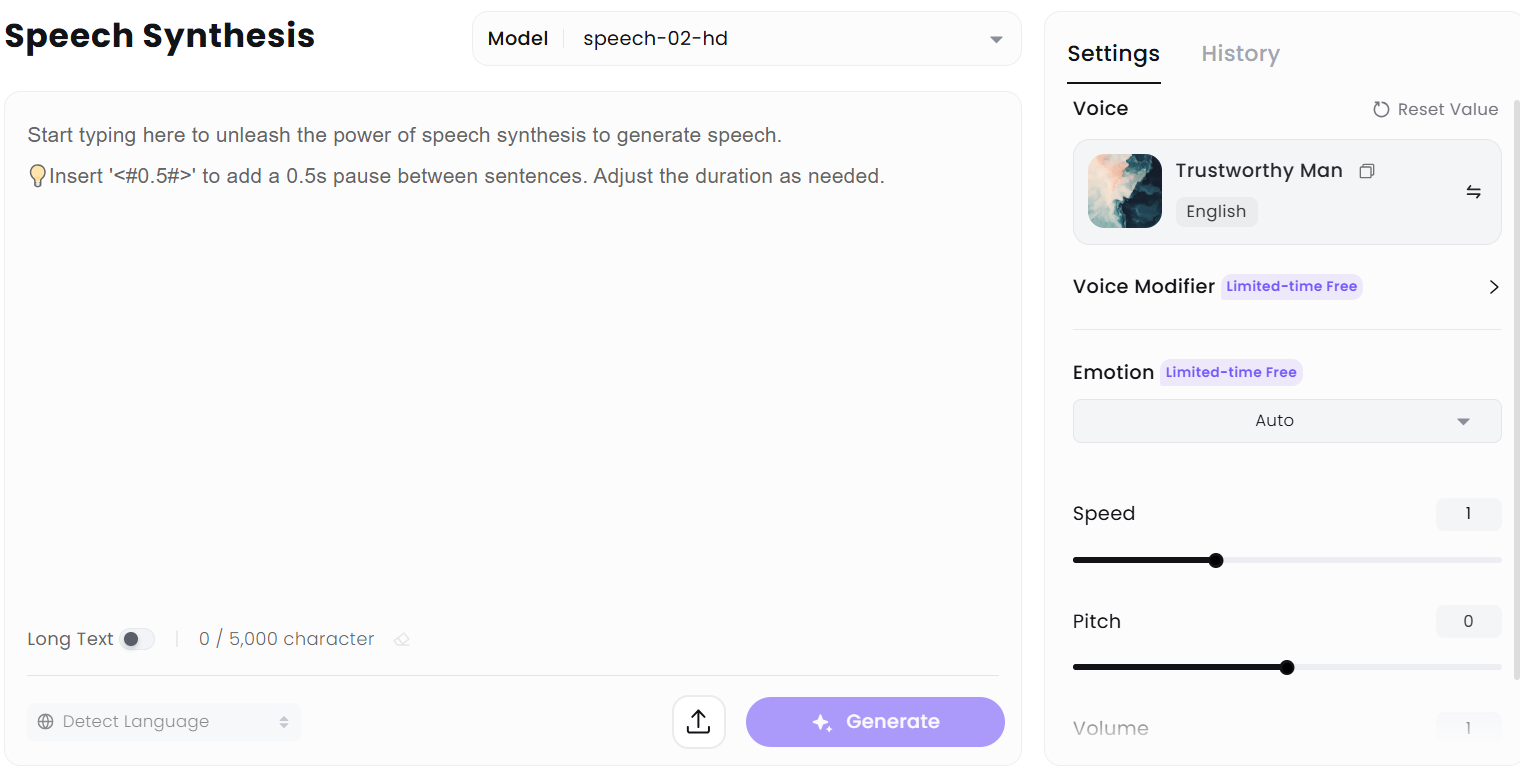
Task: Click the eraser clear-text icon
Action: [402, 640]
